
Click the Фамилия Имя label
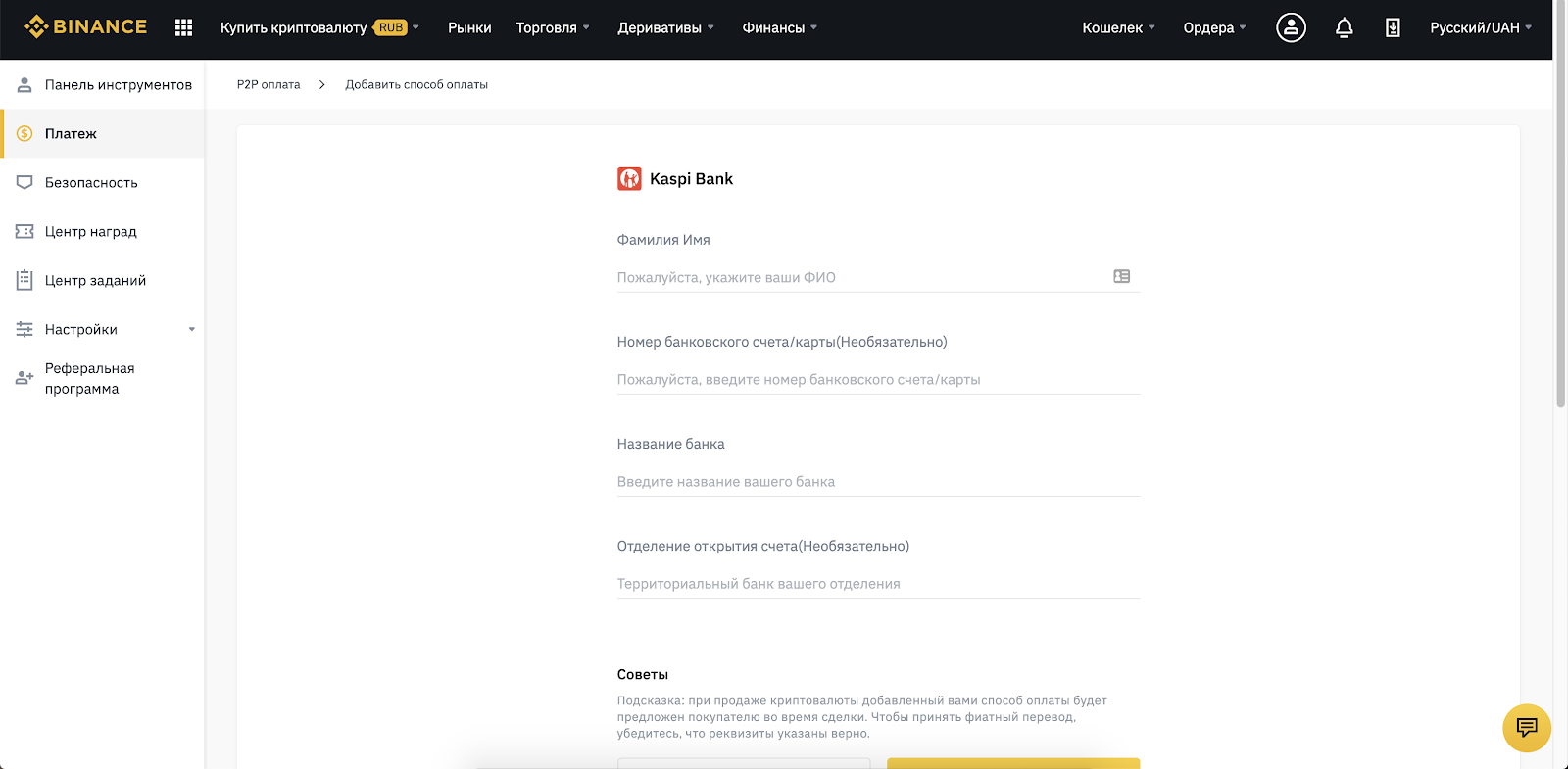pos(663,240)
